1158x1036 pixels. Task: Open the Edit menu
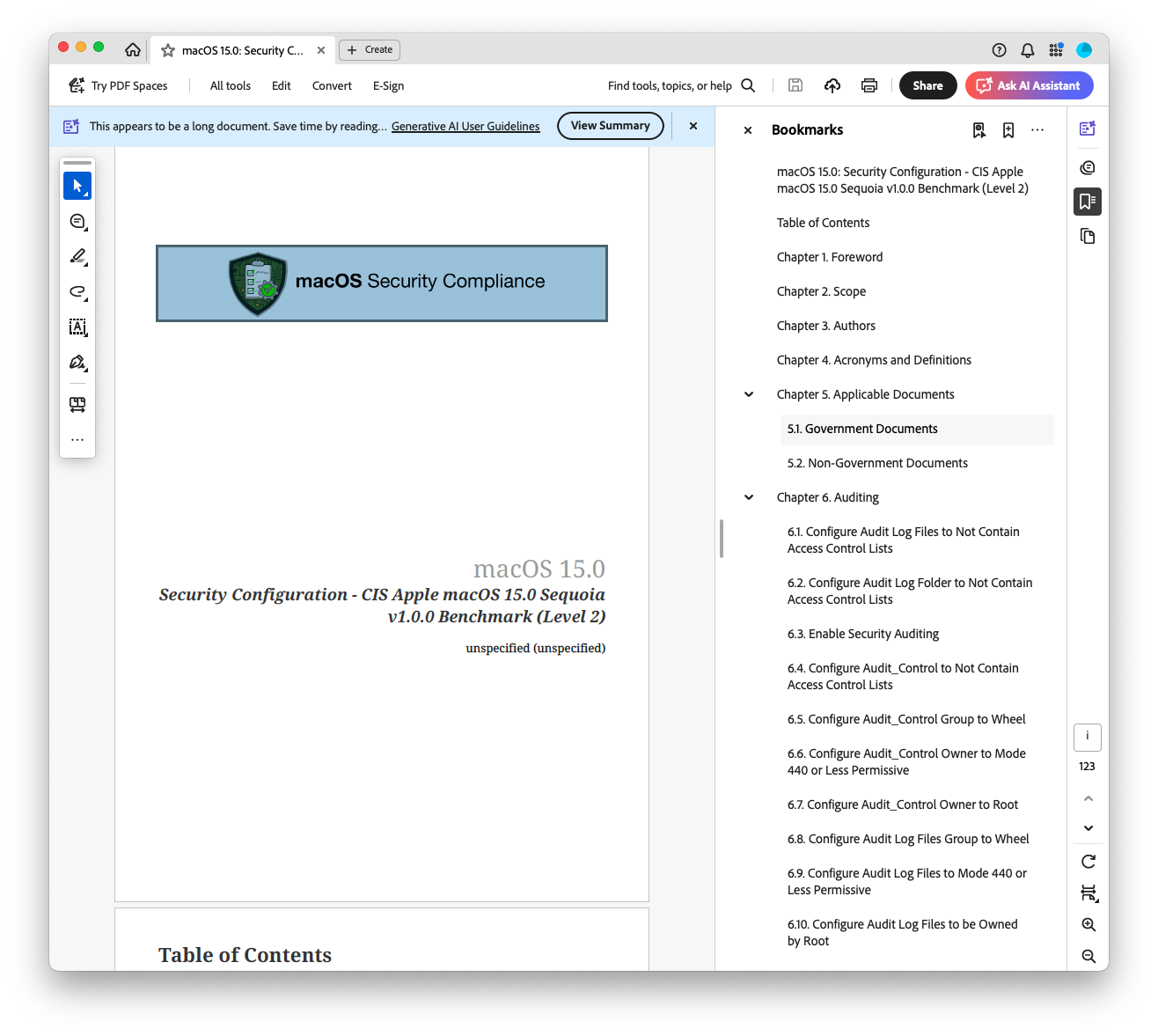[x=282, y=85]
